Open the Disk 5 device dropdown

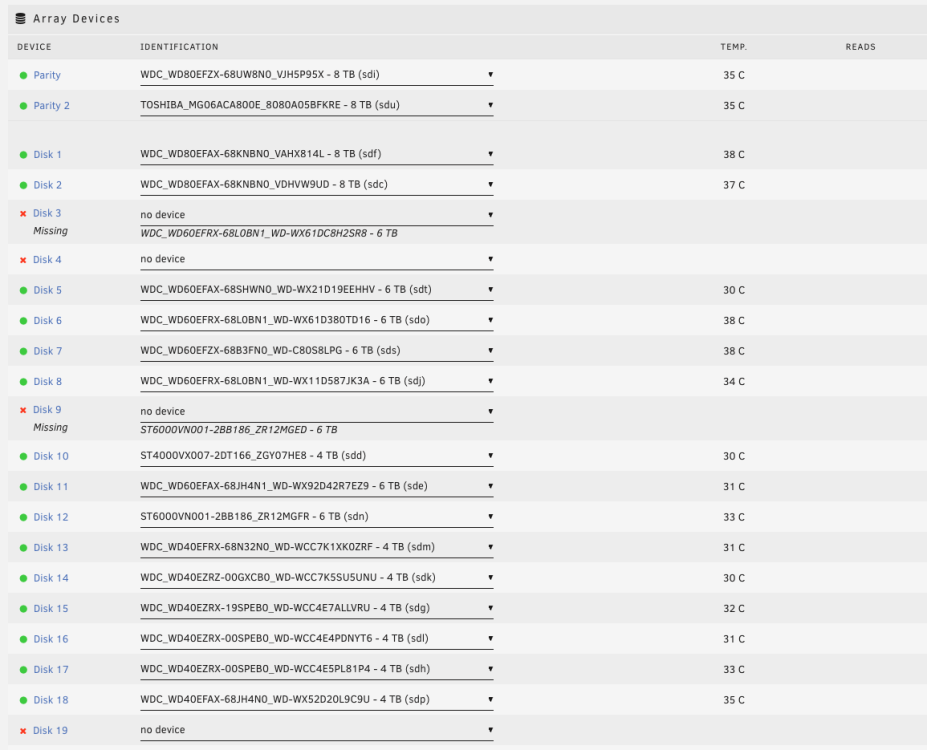(x=316, y=290)
